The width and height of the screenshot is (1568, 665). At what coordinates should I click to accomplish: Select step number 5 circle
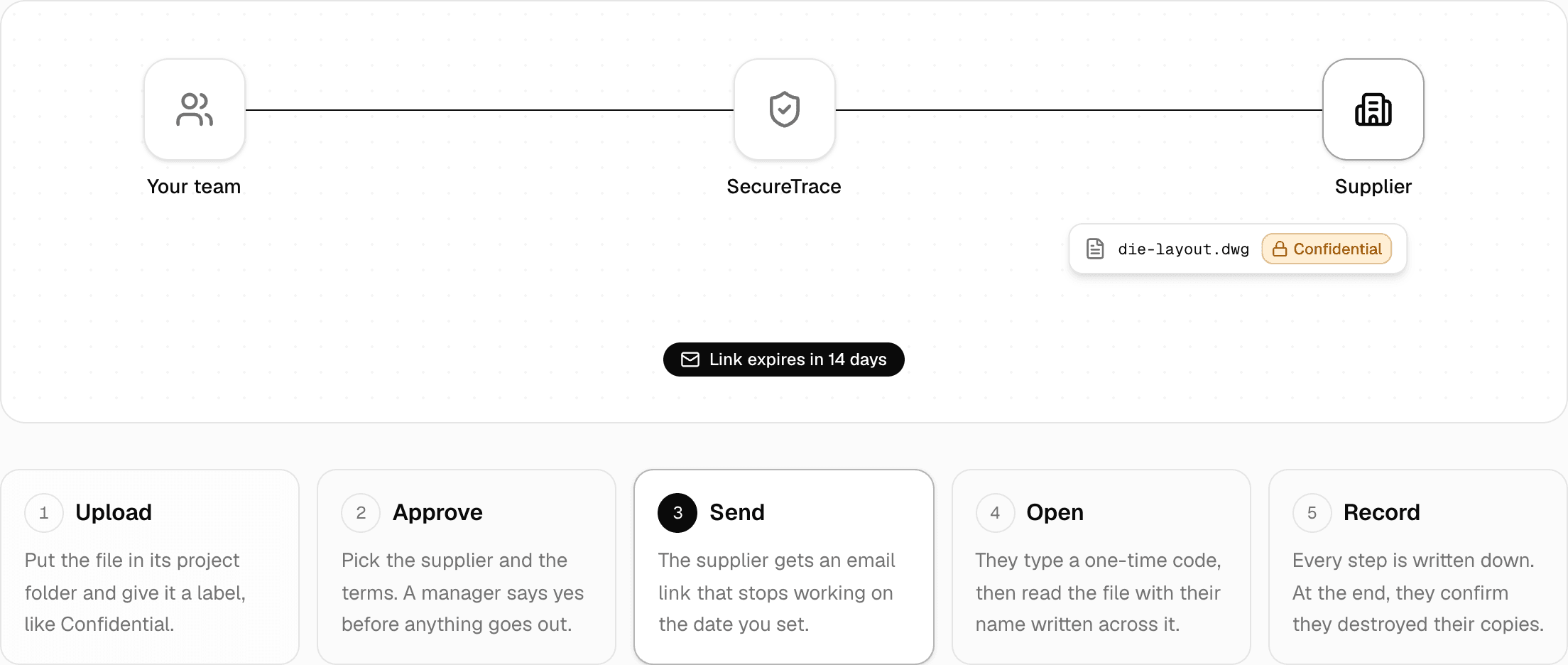(x=1312, y=513)
